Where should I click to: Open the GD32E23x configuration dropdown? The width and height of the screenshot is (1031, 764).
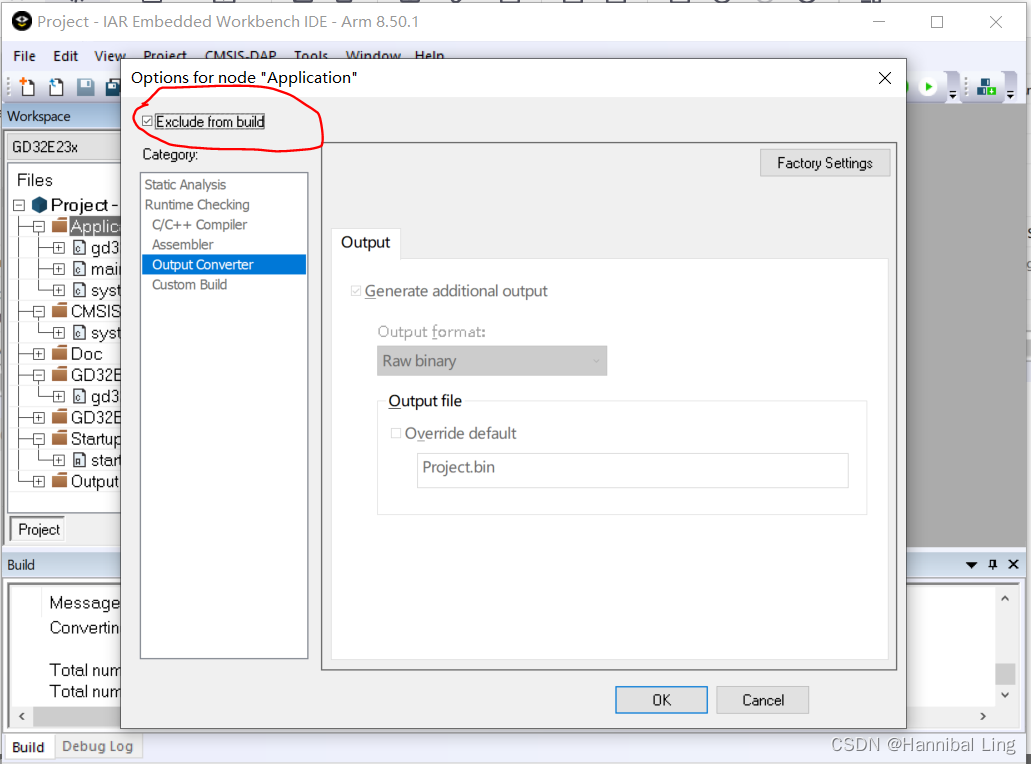(64, 147)
